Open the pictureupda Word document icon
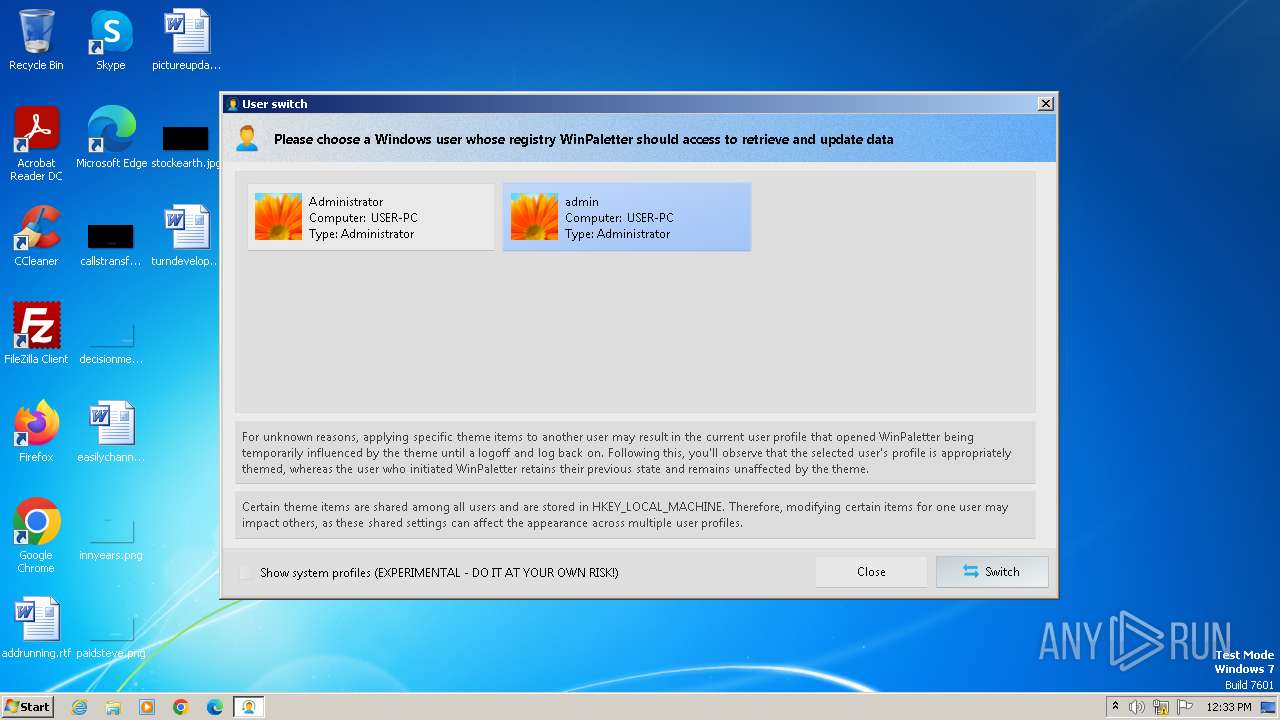Image resolution: width=1280 pixels, height=720 pixels. coord(186,40)
